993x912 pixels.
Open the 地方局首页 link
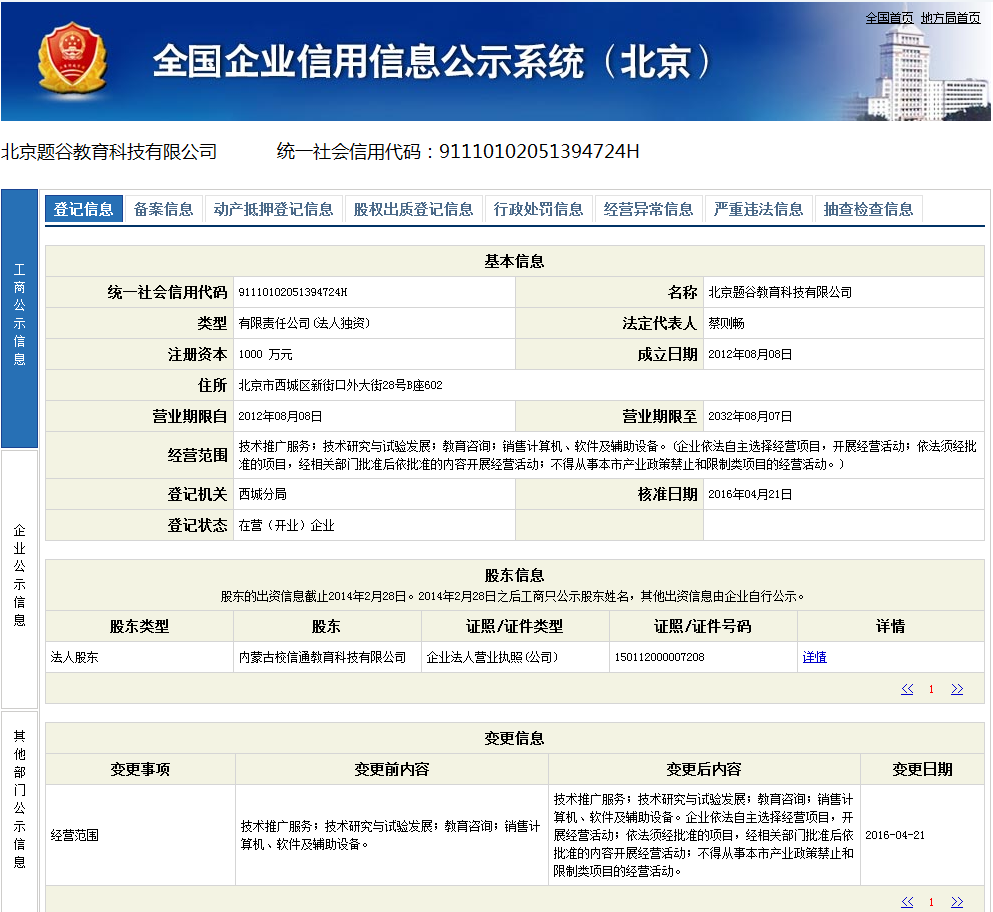950,18
